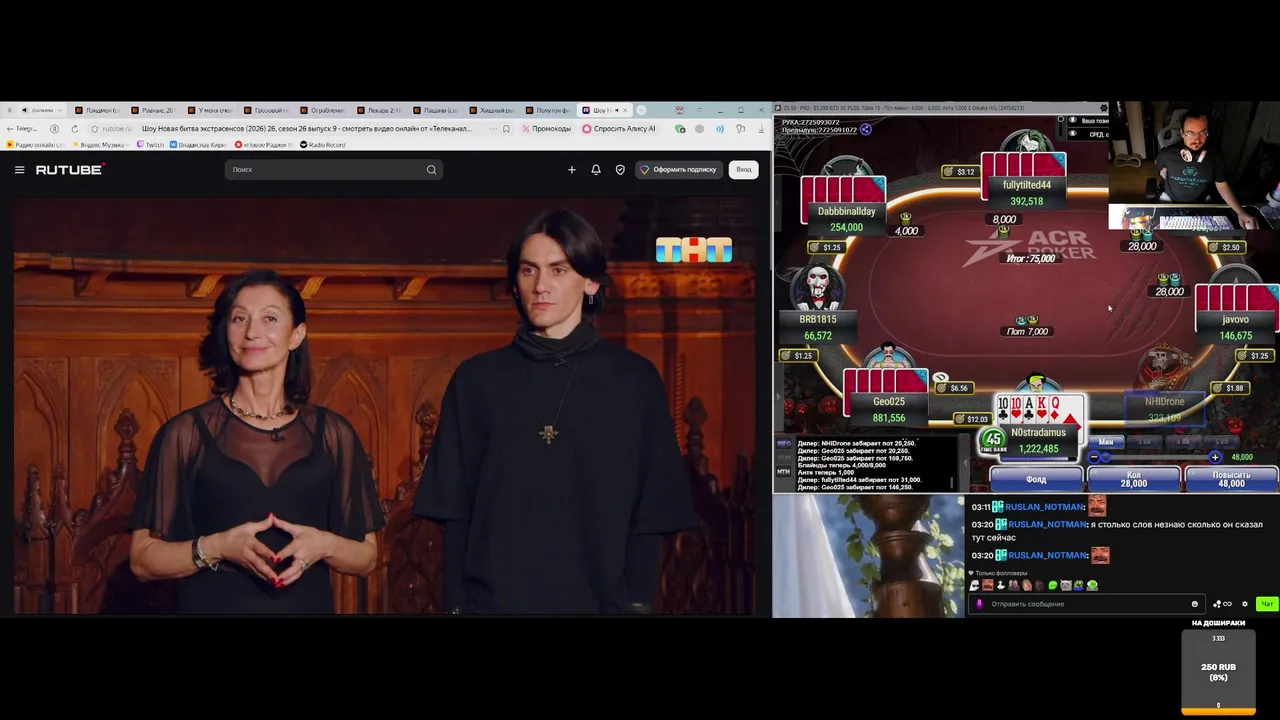Click the purple microphone icon in chat input

coord(979,604)
